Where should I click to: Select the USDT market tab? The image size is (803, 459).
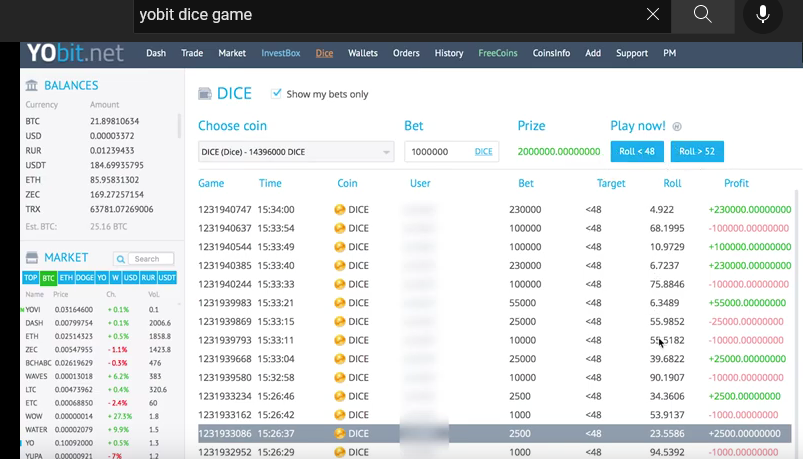(x=167, y=278)
